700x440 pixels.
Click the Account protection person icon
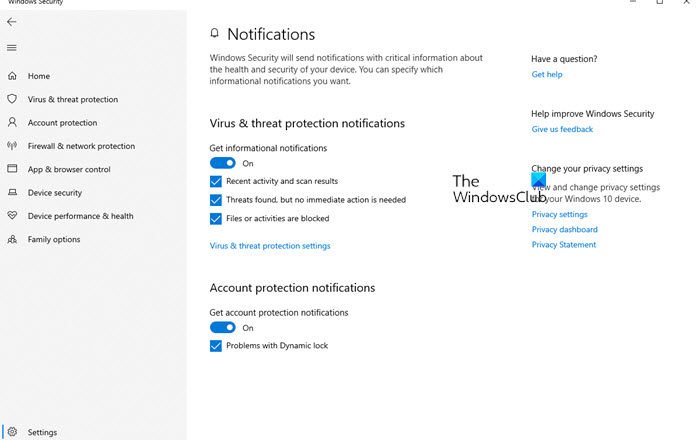[12, 123]
